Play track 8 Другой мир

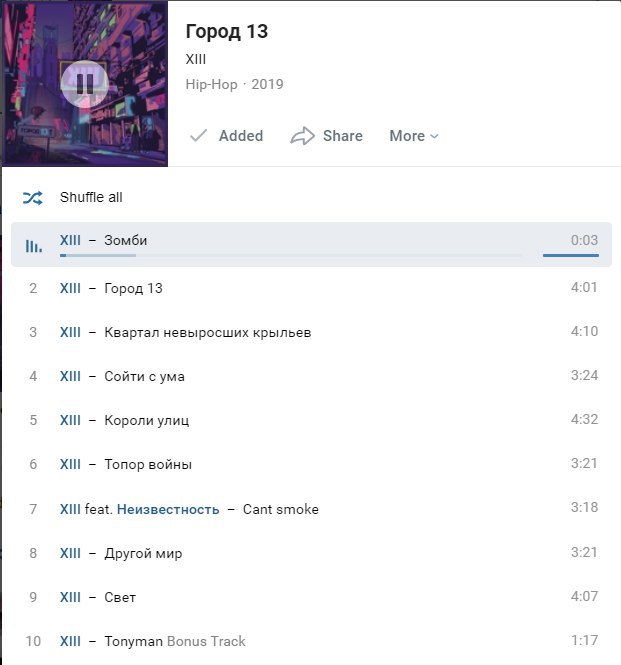click(311, 553)
